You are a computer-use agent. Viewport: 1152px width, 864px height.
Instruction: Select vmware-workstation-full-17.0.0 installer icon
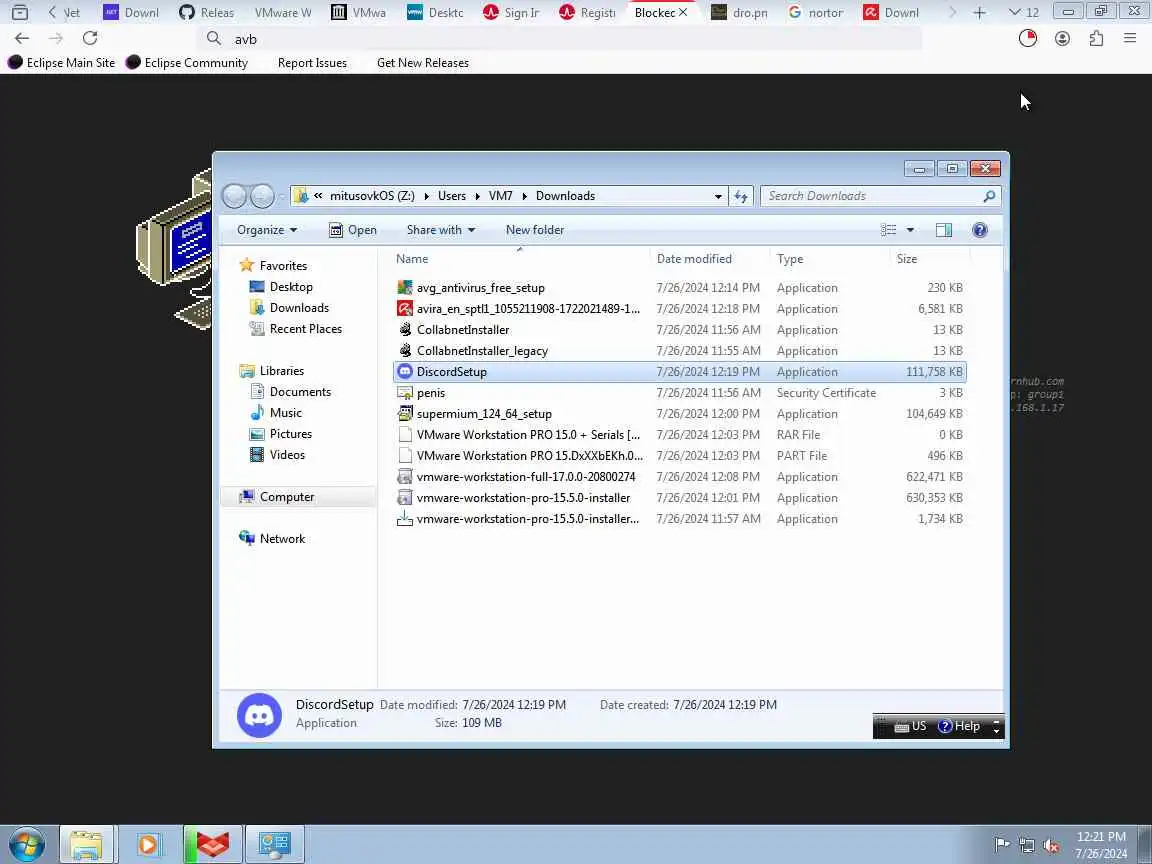pyautogui.click(x=404, y=477)
